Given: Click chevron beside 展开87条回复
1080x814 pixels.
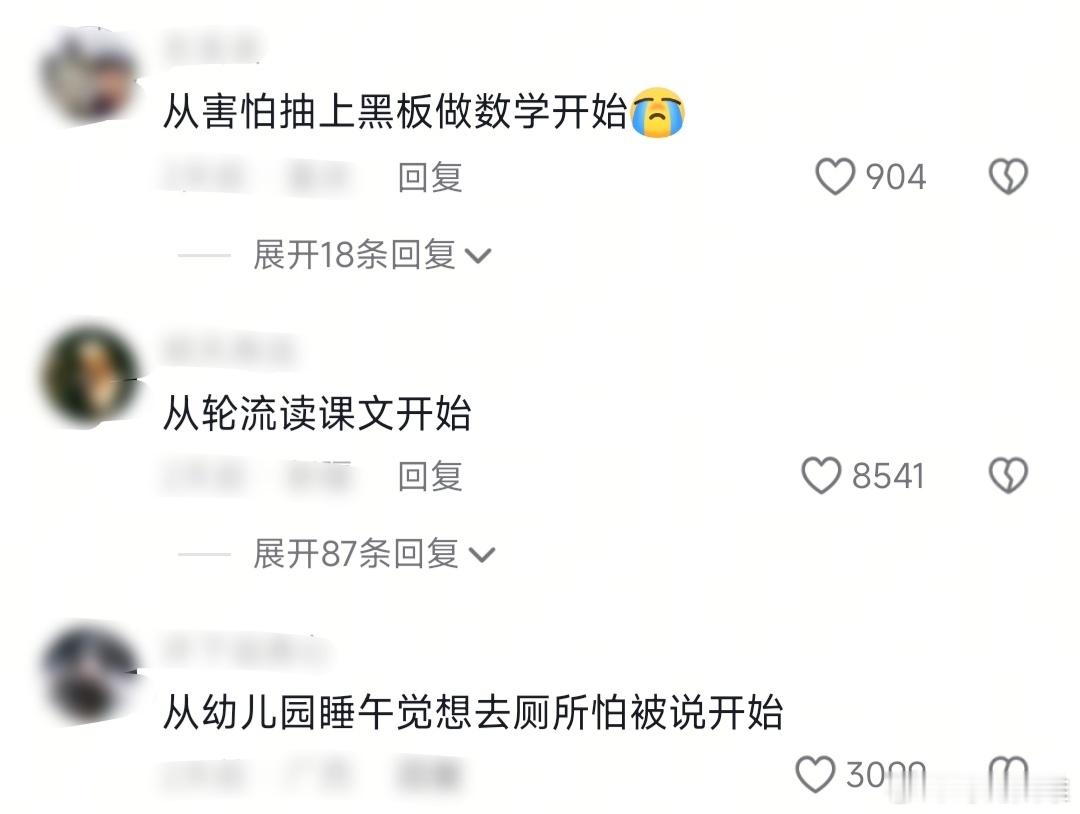Looking at the screenshot, I should pos(481,555).
